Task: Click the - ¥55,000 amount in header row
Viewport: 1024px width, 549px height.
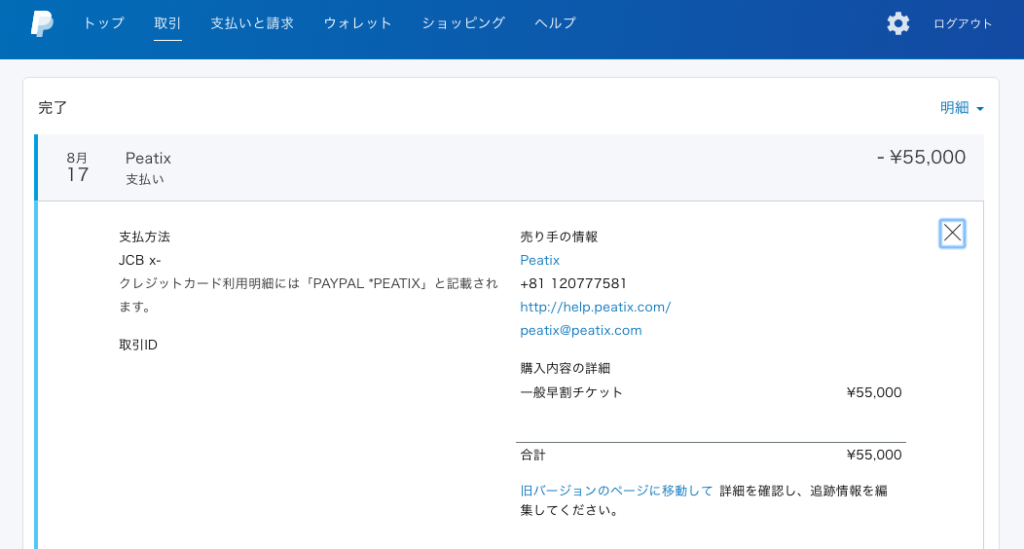Action: coord(921,157)
